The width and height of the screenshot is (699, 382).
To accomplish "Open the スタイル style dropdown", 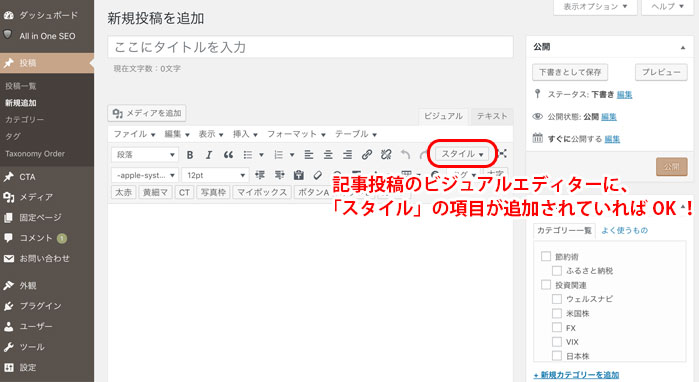I will pyautogui.click(x=462, y=154).
